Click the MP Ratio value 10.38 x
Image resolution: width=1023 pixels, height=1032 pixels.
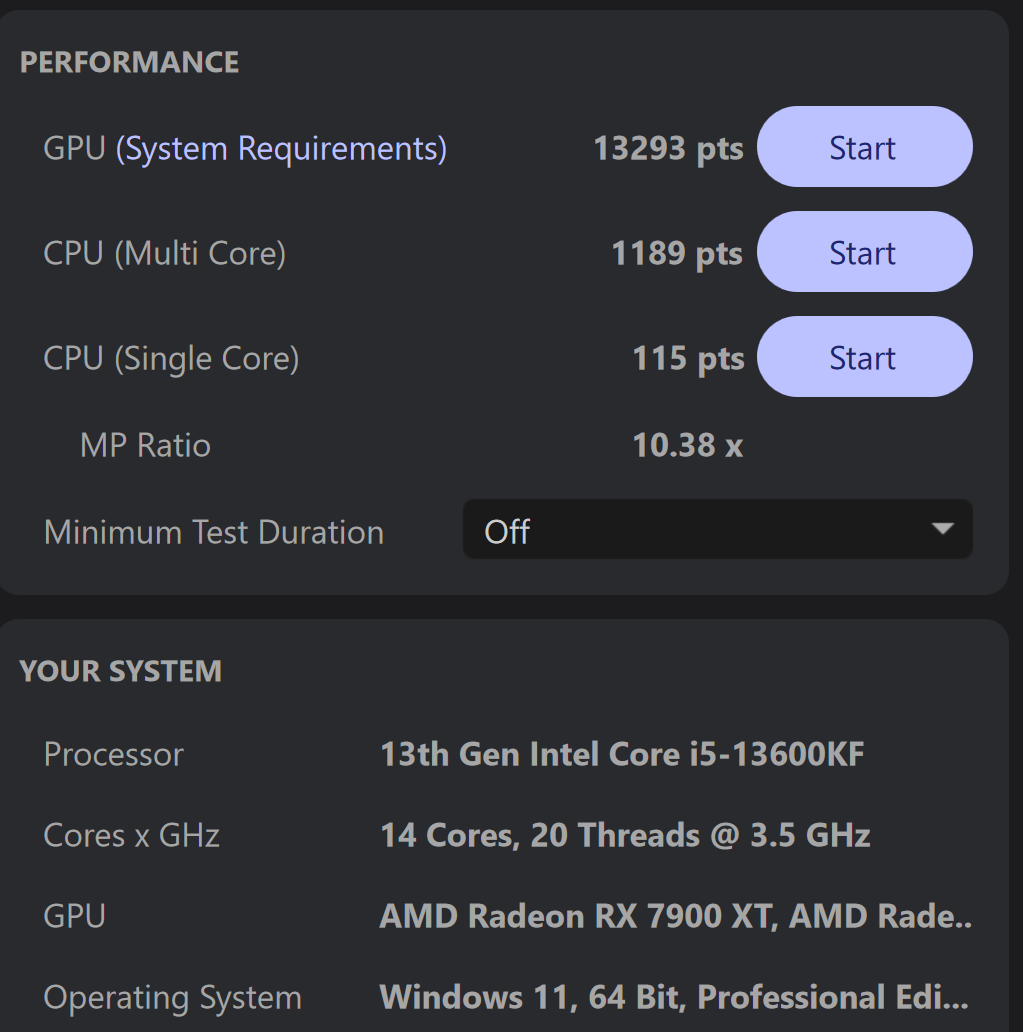(x=688, y=445)
